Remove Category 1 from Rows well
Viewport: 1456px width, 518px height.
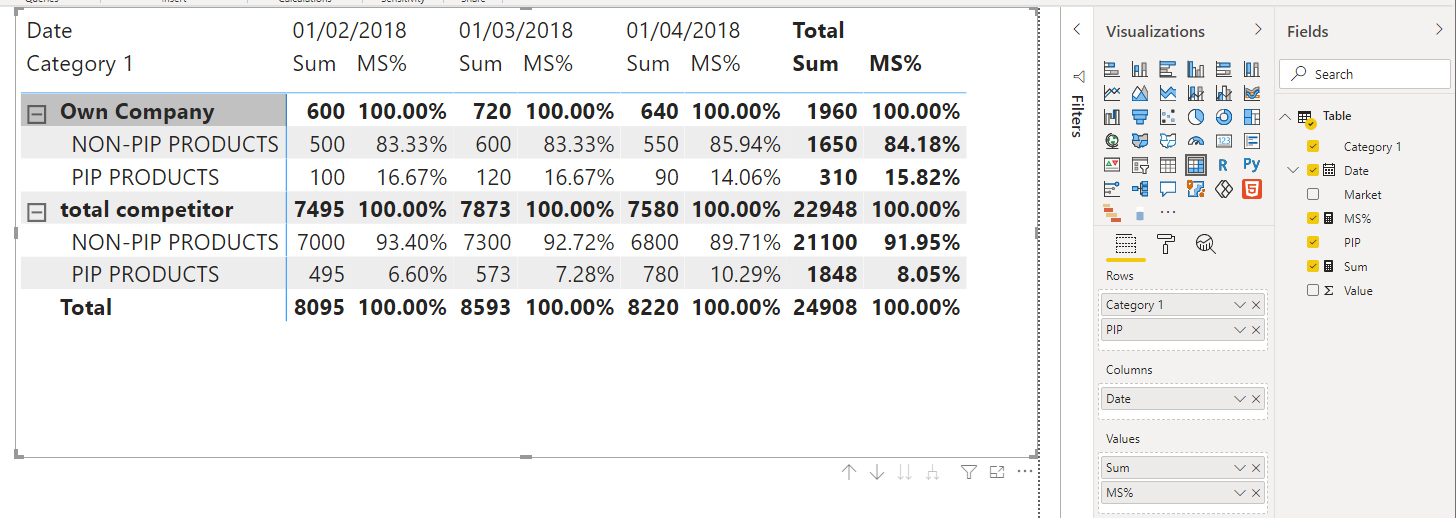[1256, 305]
